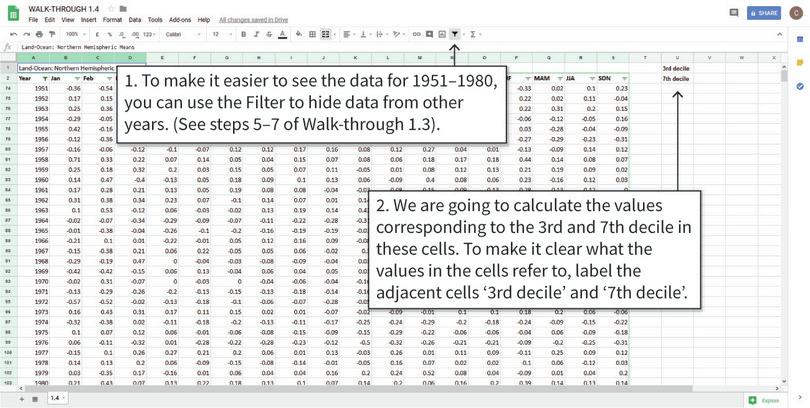Toggle Strikethrough formatting
This screenshot has height=408, width=810.
pyautogui.click(x=269, y=34)
